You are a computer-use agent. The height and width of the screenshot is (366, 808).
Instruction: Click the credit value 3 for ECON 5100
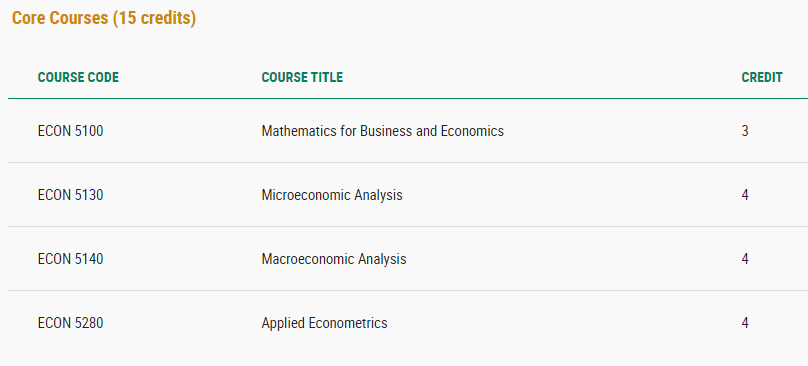745,131
